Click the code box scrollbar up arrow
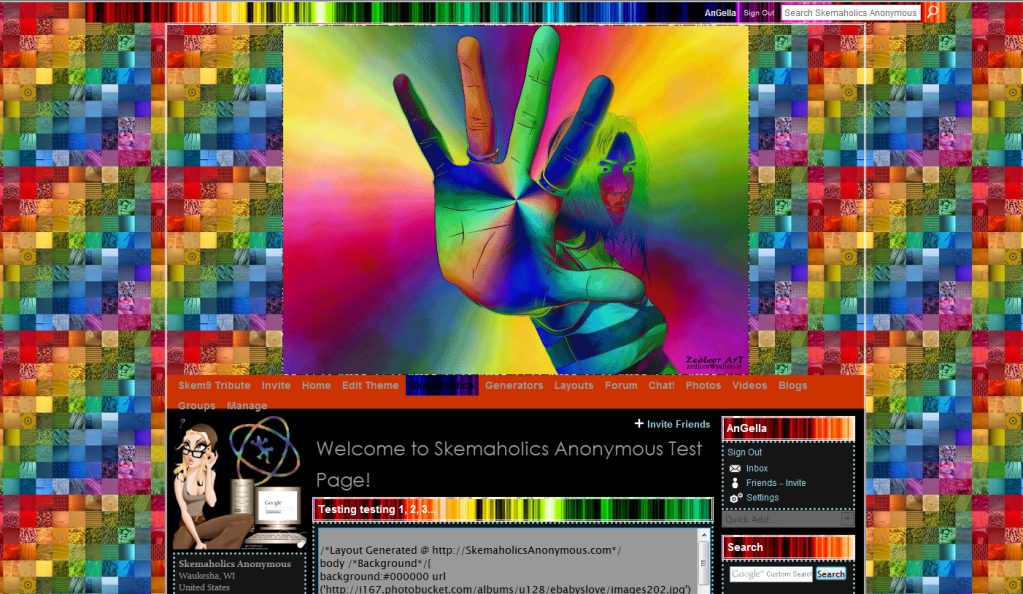 (x=703, y=535)
